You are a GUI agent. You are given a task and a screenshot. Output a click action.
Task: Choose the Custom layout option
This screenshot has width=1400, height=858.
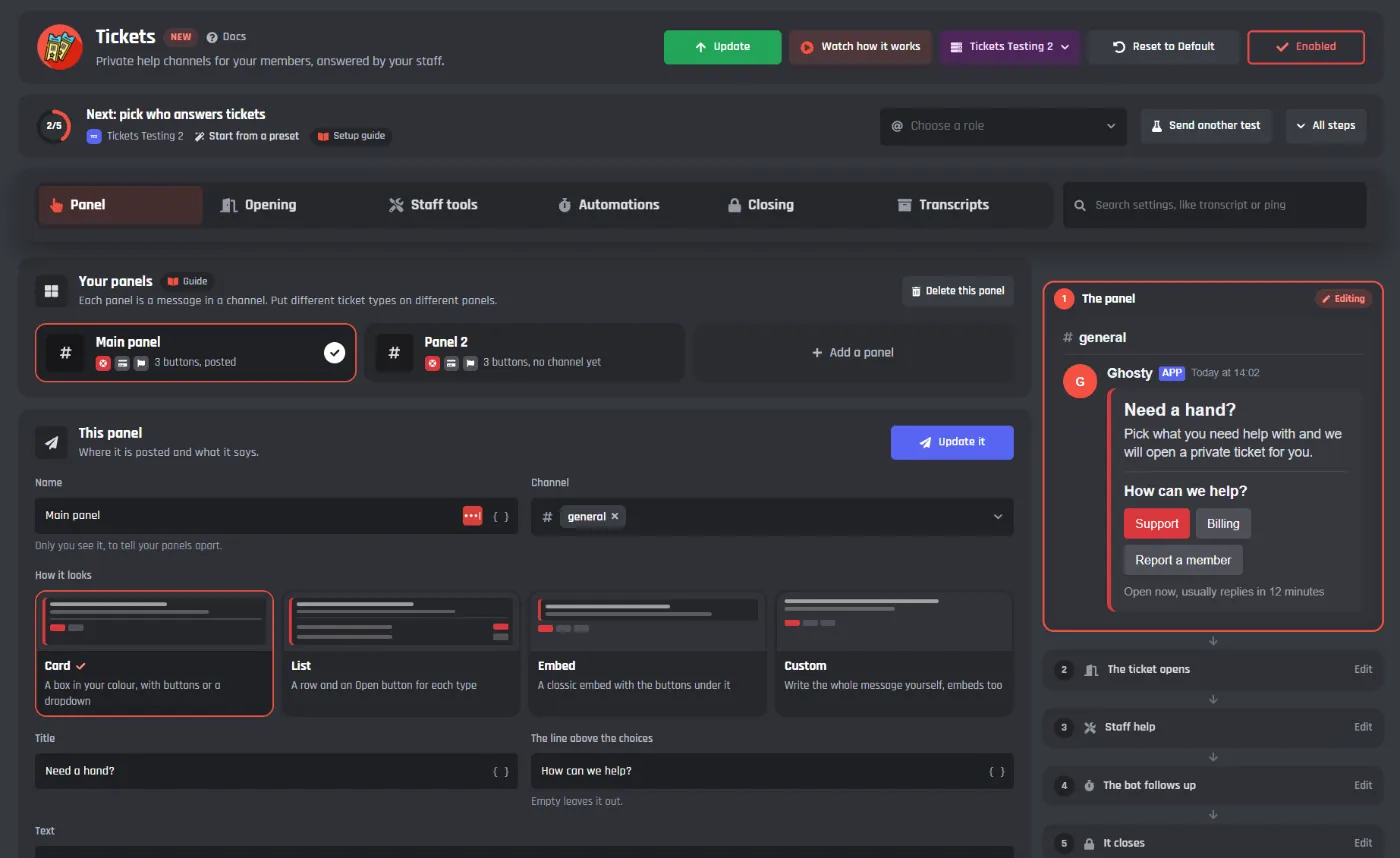pos(895,653)
